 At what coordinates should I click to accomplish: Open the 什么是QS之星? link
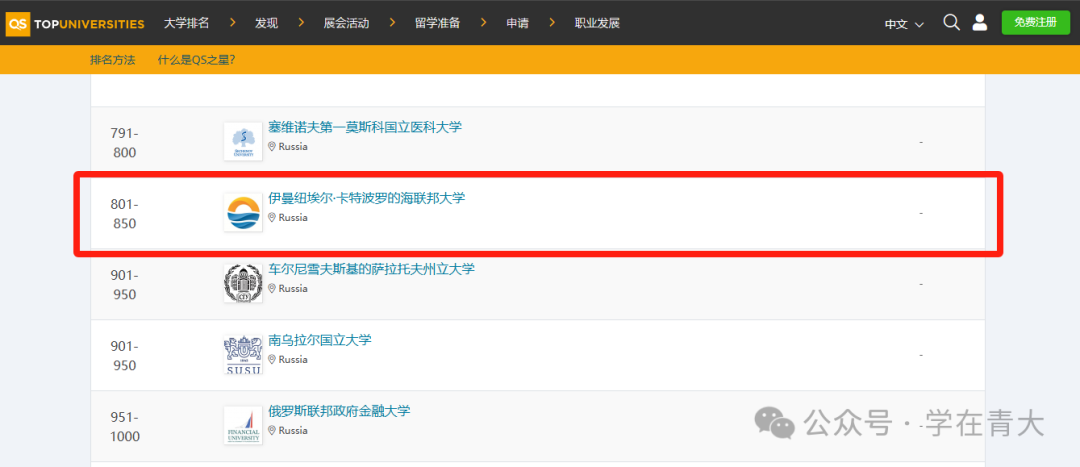196,60
